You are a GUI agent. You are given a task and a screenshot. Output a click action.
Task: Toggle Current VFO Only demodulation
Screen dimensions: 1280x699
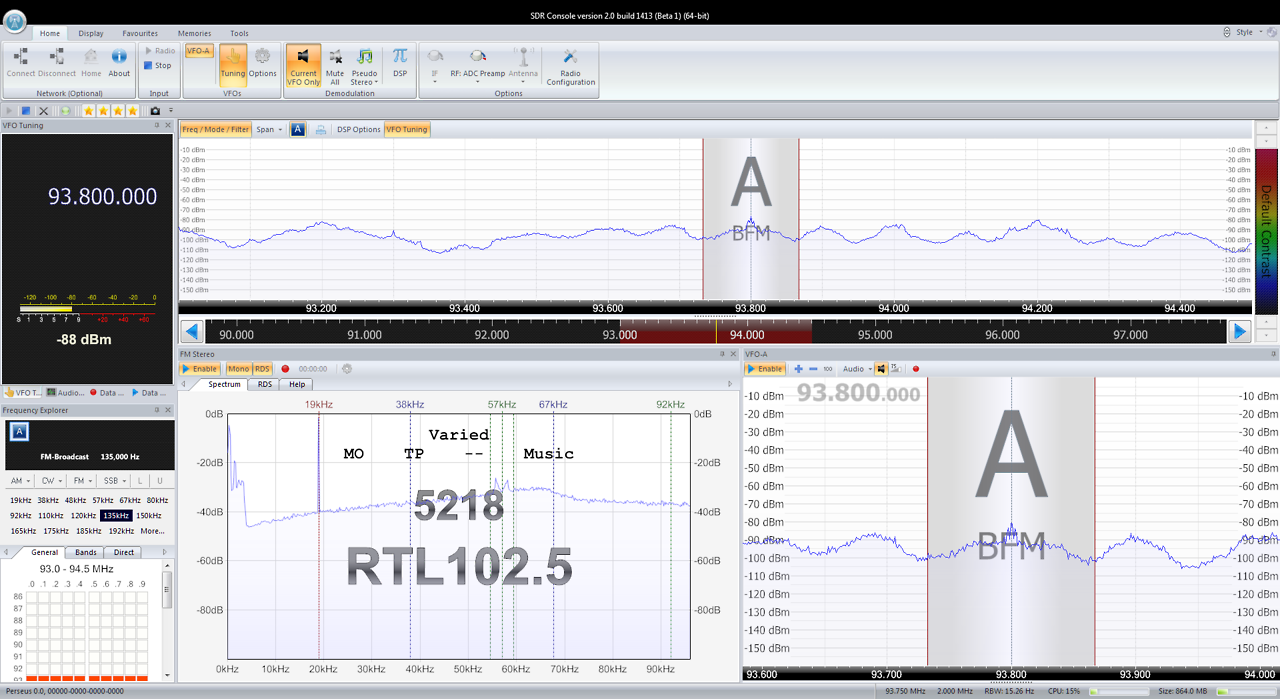(x=303, y=66)
